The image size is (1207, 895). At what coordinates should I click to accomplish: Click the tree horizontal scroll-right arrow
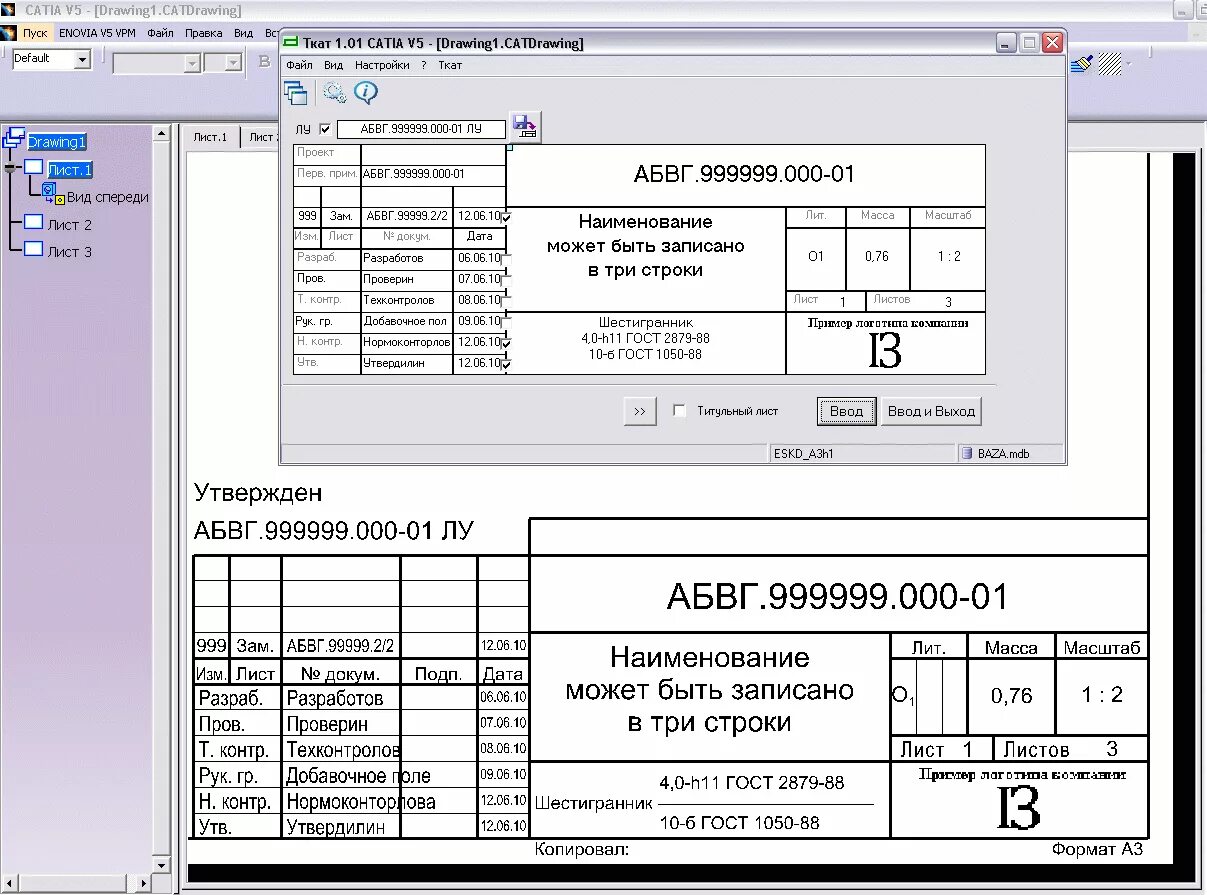point(143,883)
